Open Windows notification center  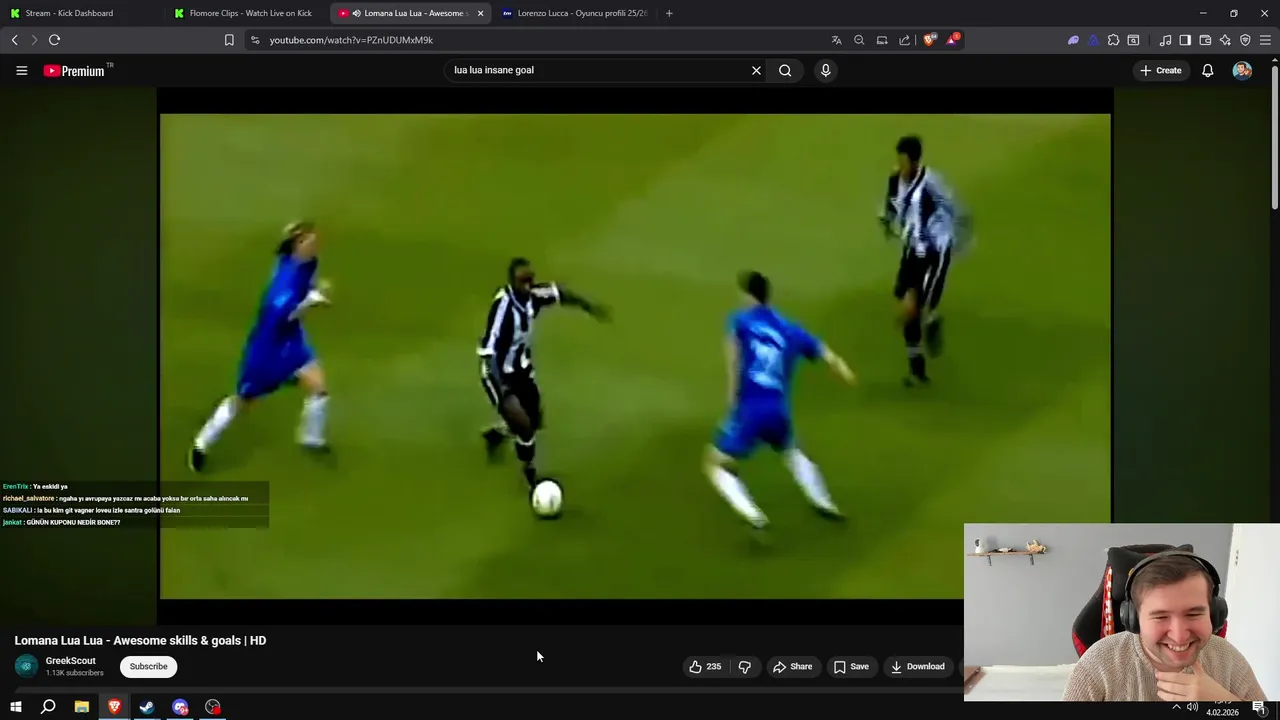(1259, 707)
